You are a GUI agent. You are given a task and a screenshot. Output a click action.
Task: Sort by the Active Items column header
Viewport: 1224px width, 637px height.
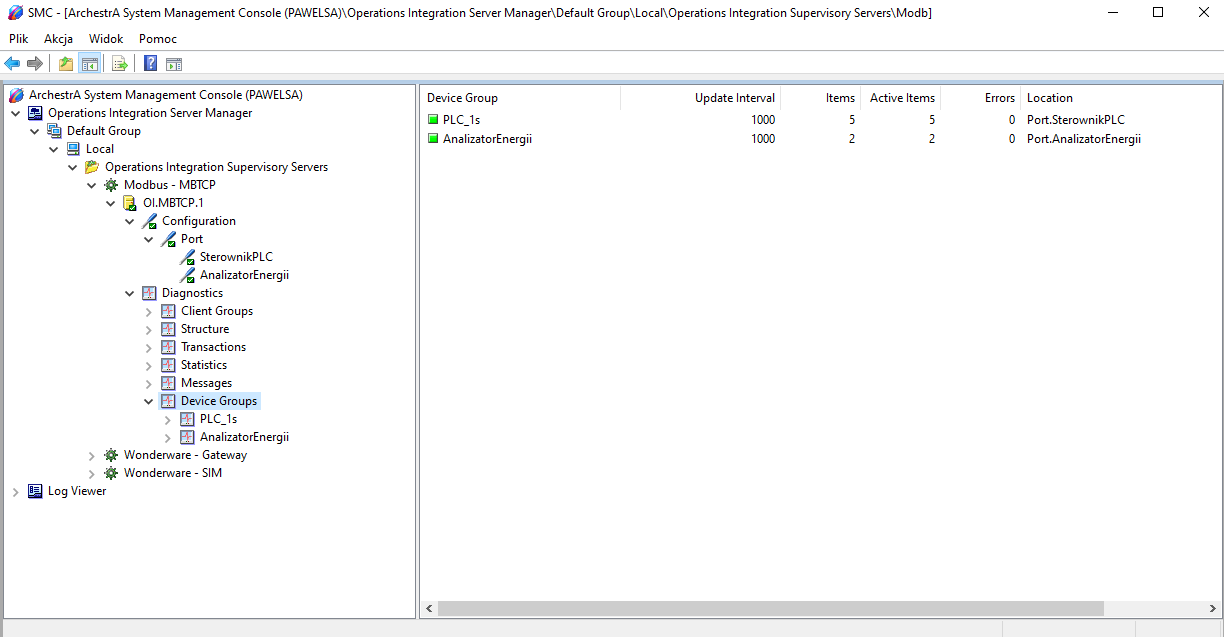coord(900,98)
